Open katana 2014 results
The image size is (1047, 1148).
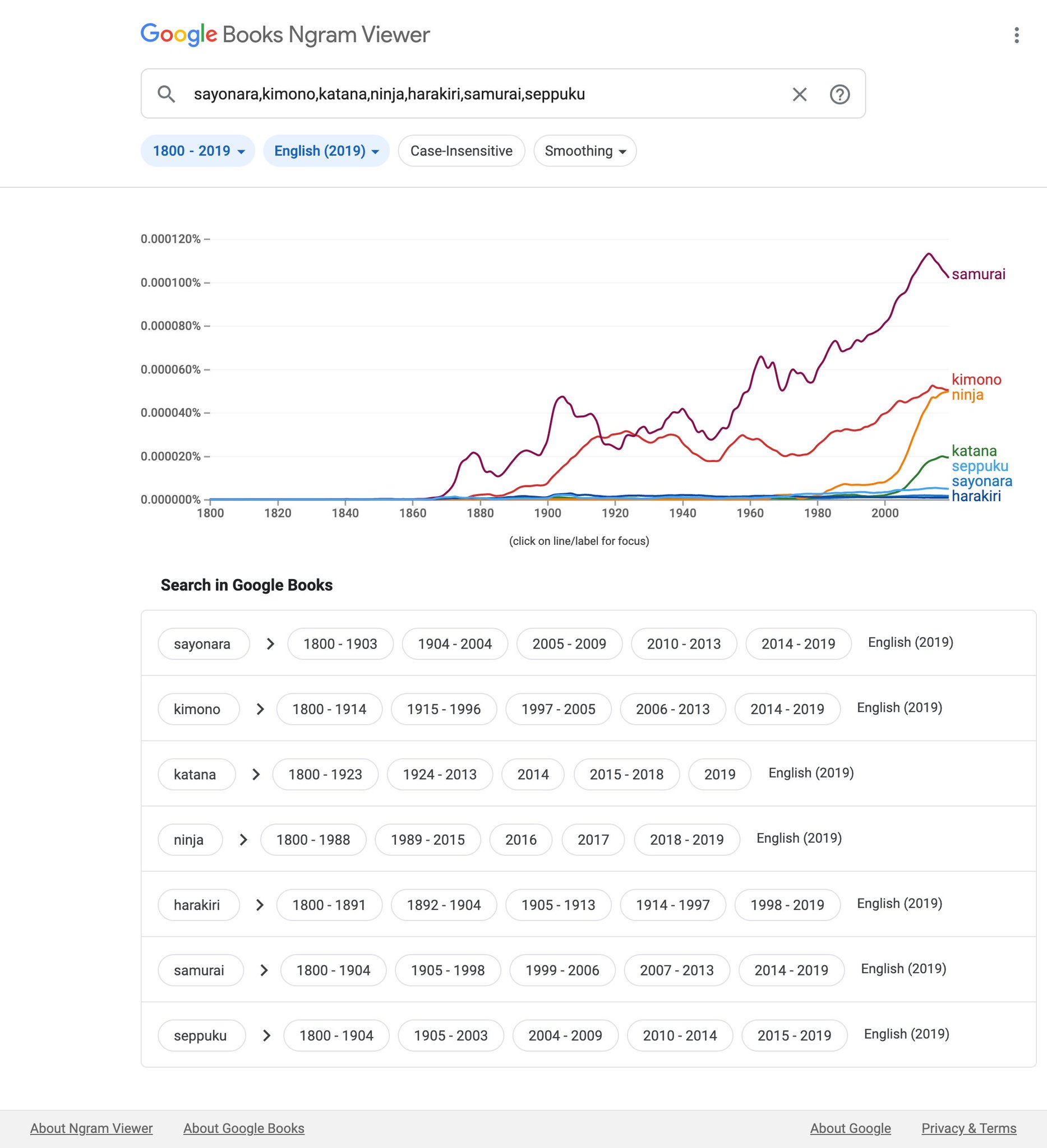click(x=533, y=775)
